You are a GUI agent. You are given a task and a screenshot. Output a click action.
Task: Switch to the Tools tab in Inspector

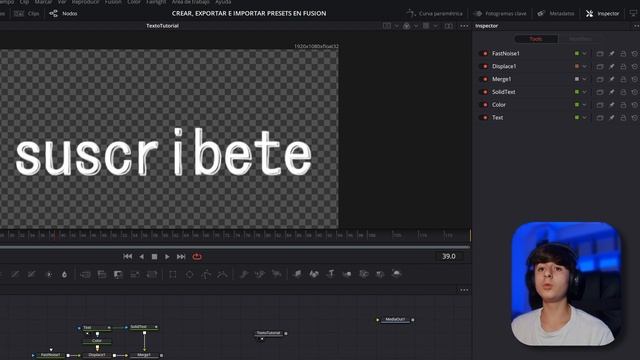(536, 39)
